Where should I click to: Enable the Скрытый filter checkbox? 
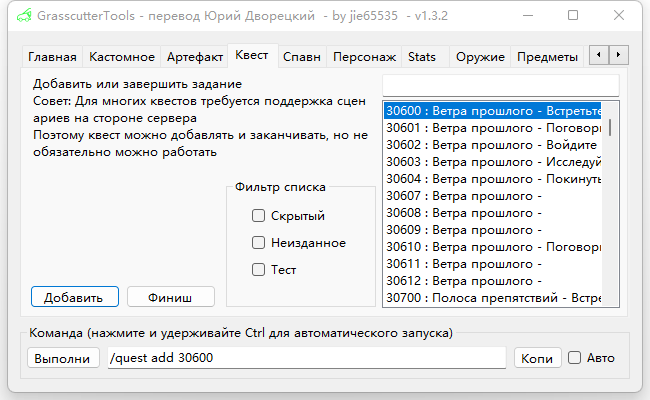click(x=258, y=215)
